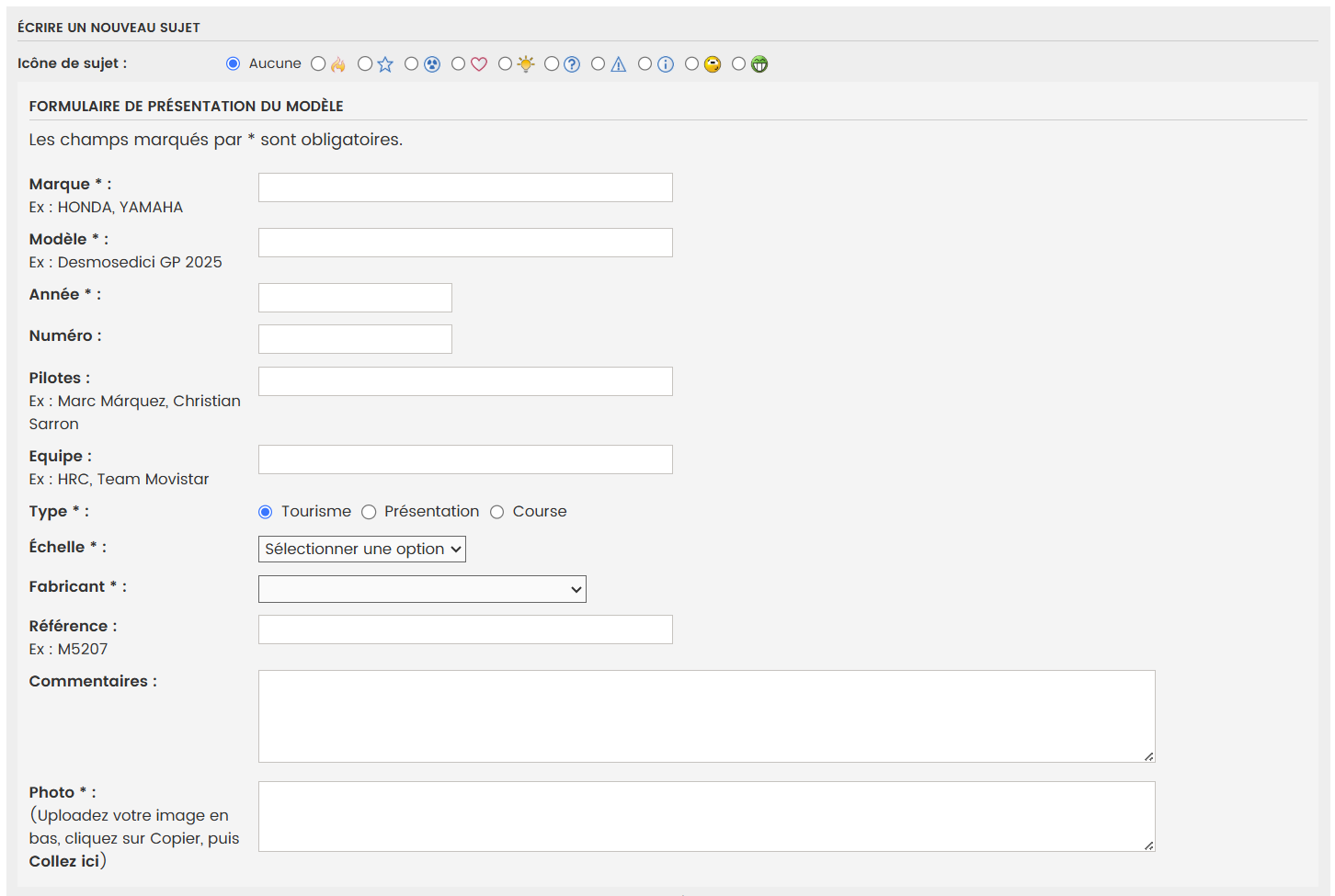Click the blue radioactive-symbol topic icon
1335x896 pixels.
point(432,64)
